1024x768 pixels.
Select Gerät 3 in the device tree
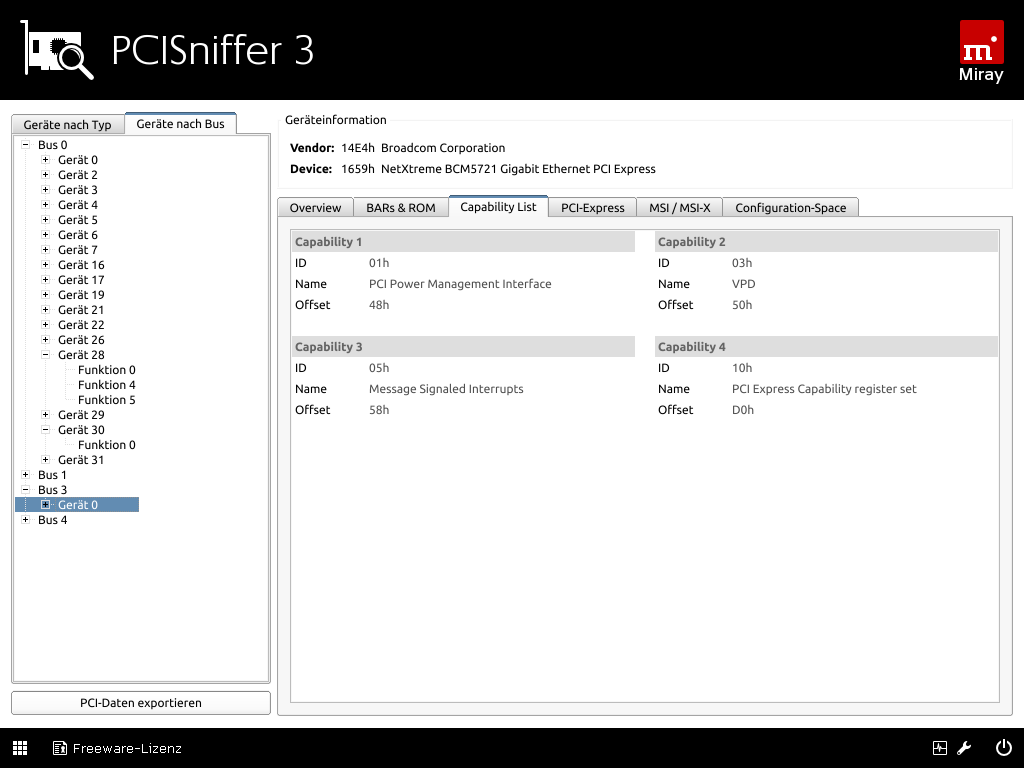(x=78, y=189)
